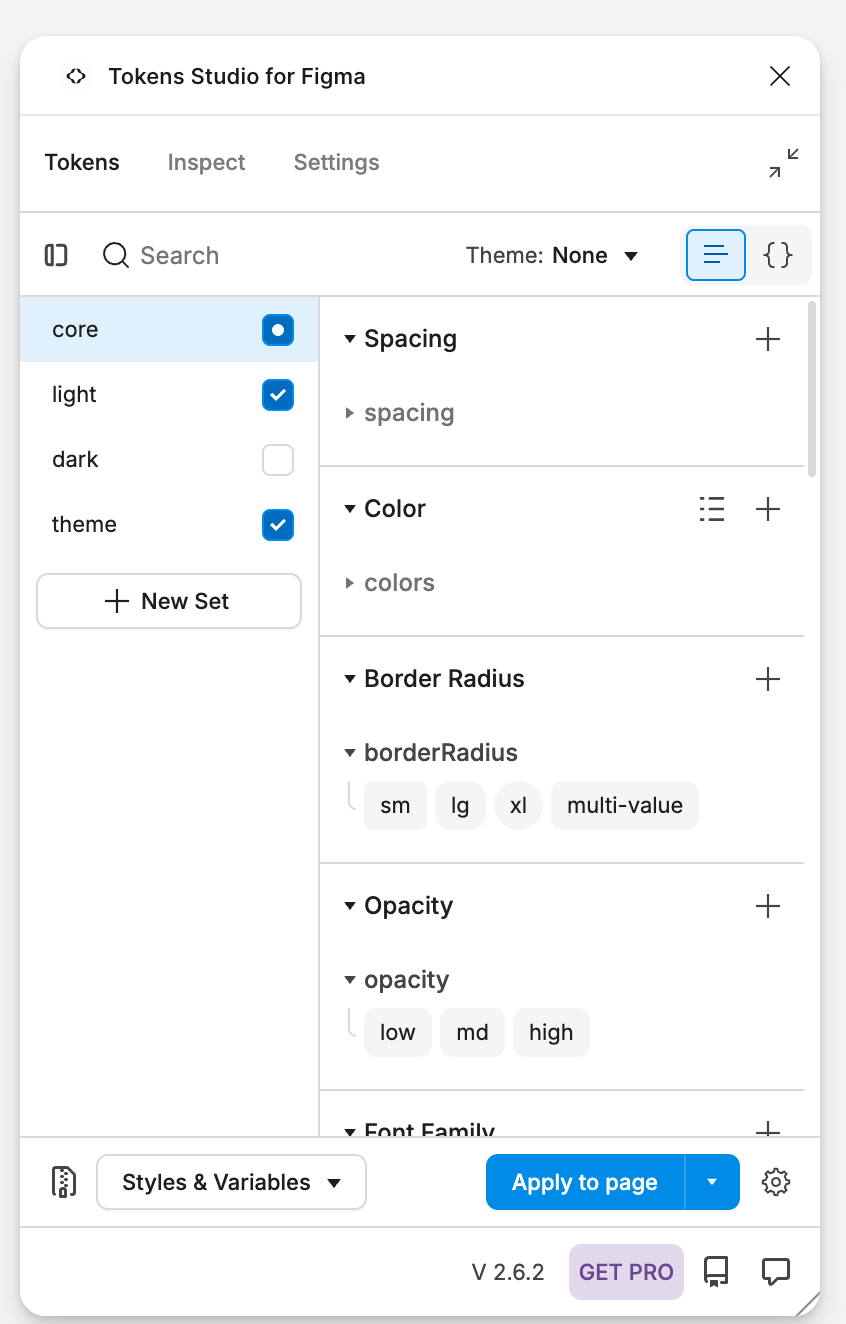This screenshot has width=846, height=1324.
Task: Add a new Spacing token
Action: point(767,339)
